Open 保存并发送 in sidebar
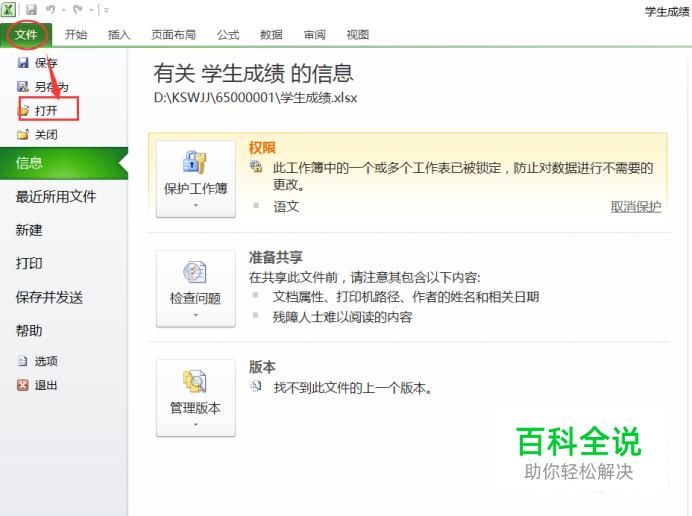 [x=49, y=297]
